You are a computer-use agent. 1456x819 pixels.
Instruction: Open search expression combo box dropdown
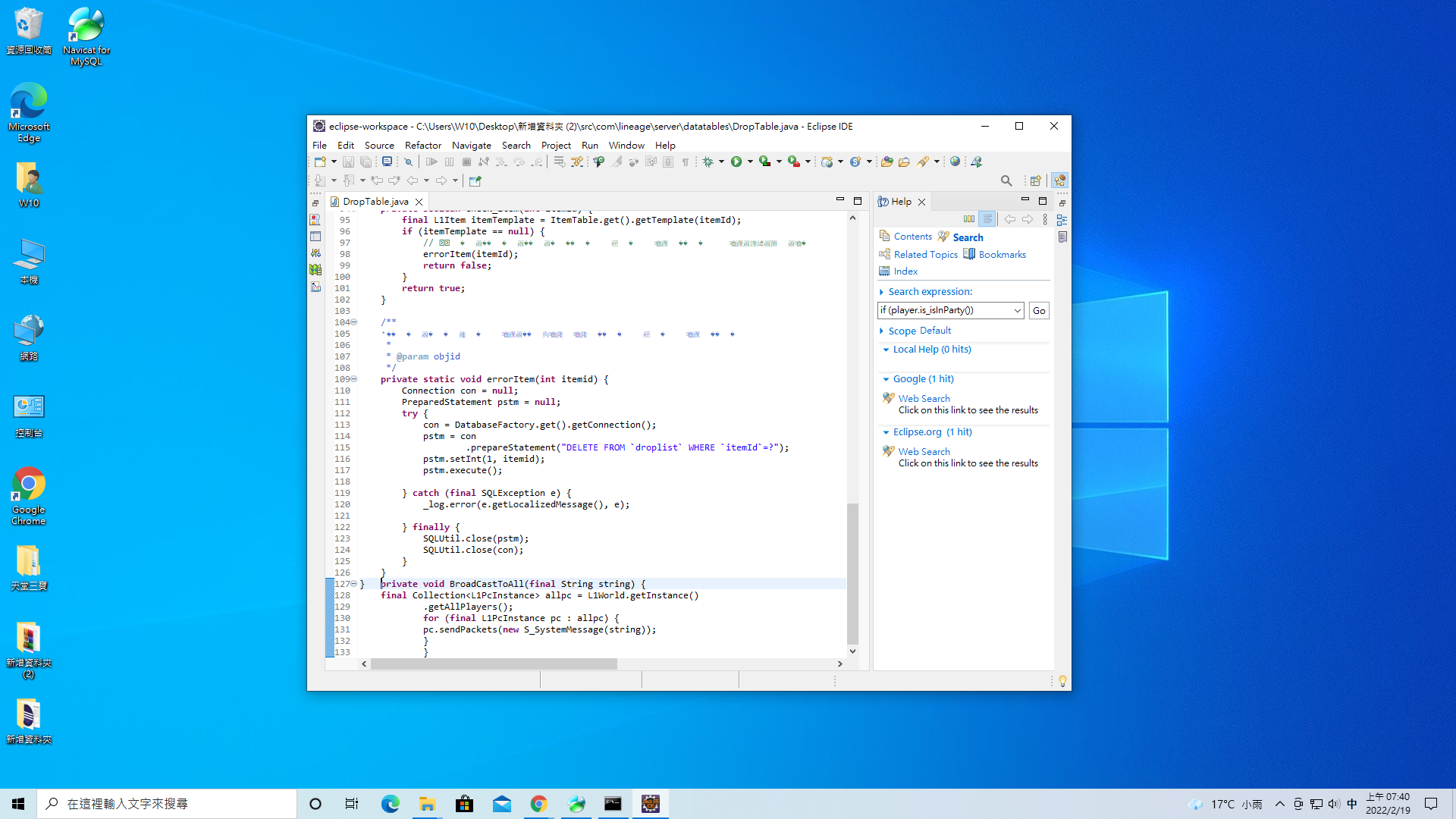tap(1017, 310)
